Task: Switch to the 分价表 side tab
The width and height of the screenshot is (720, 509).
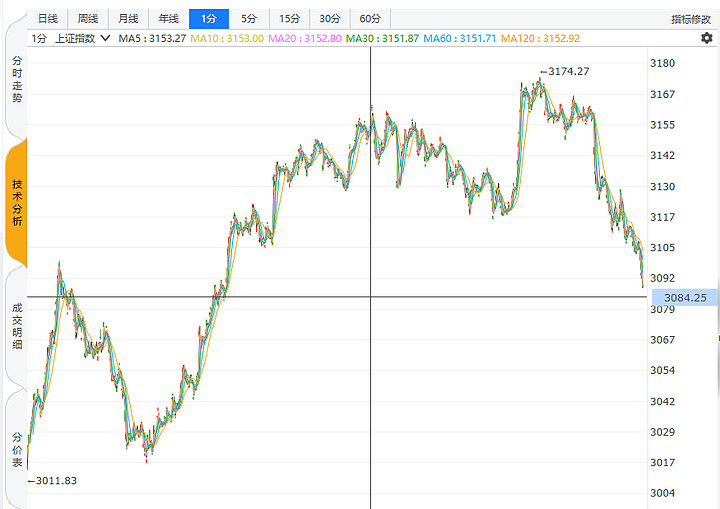Action: click(x=16, y=450)
